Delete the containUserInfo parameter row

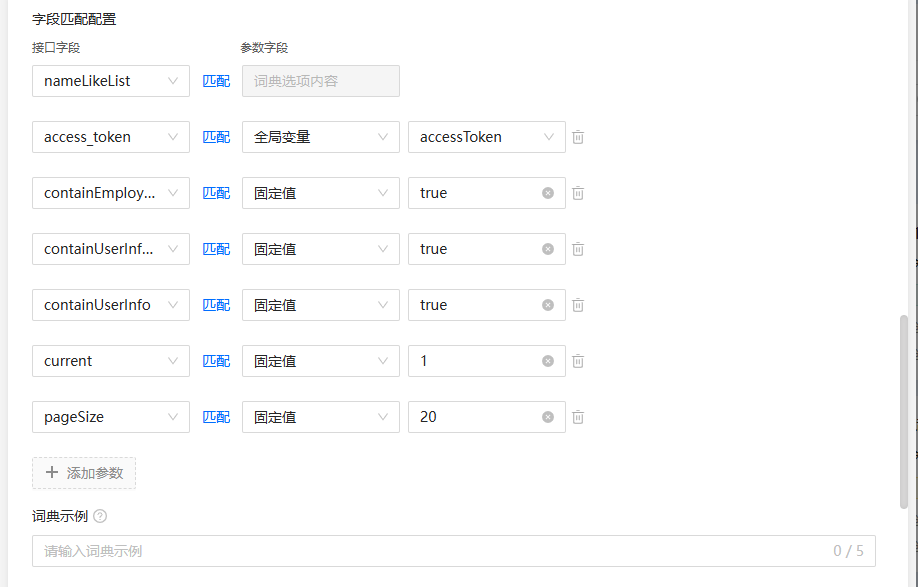577,305
